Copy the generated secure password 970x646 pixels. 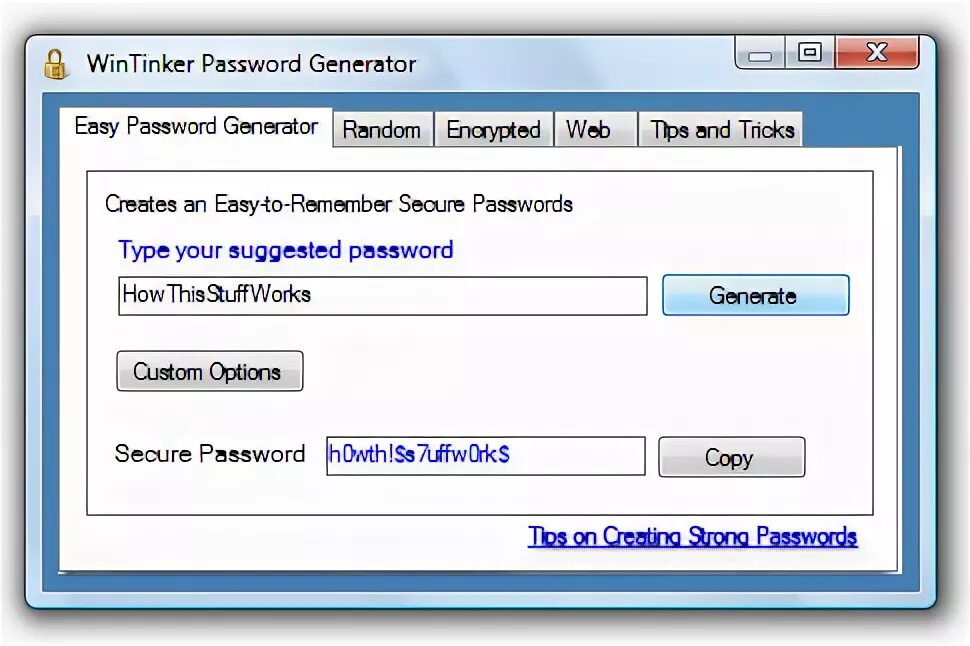coord(731,457)
